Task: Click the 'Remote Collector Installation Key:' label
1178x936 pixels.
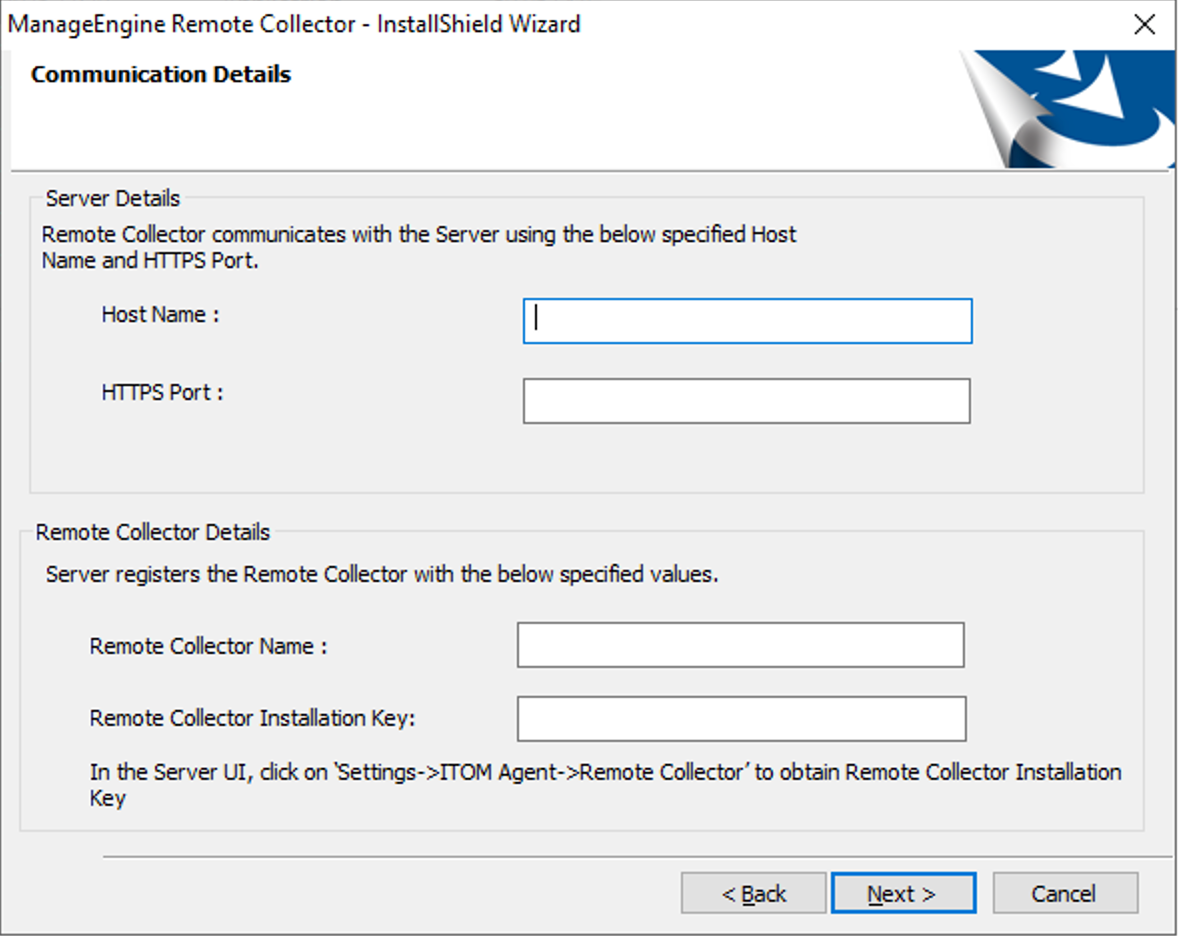Action: 252,718
